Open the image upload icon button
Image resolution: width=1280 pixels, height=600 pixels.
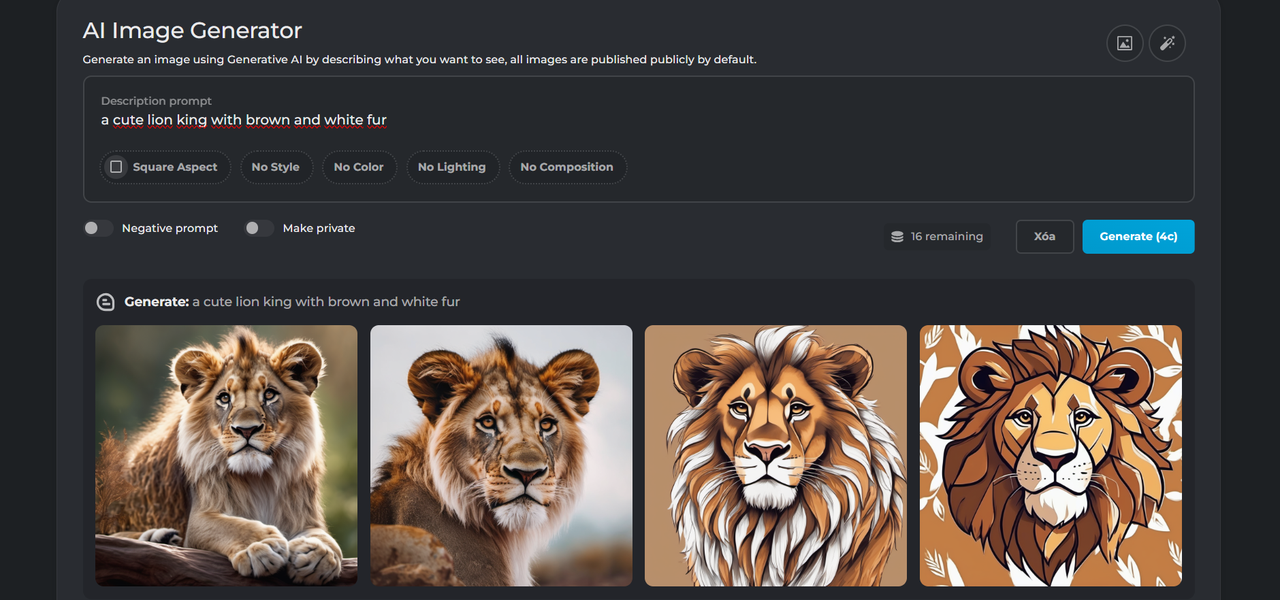click(x=1124, y=43)
